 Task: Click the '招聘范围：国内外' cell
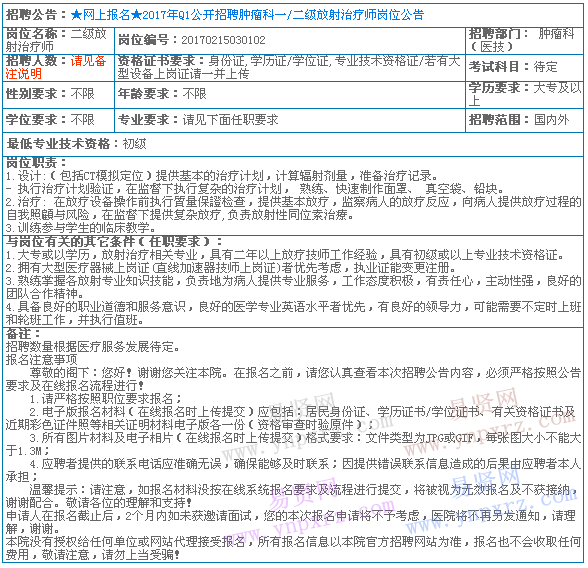pos(524,120)
